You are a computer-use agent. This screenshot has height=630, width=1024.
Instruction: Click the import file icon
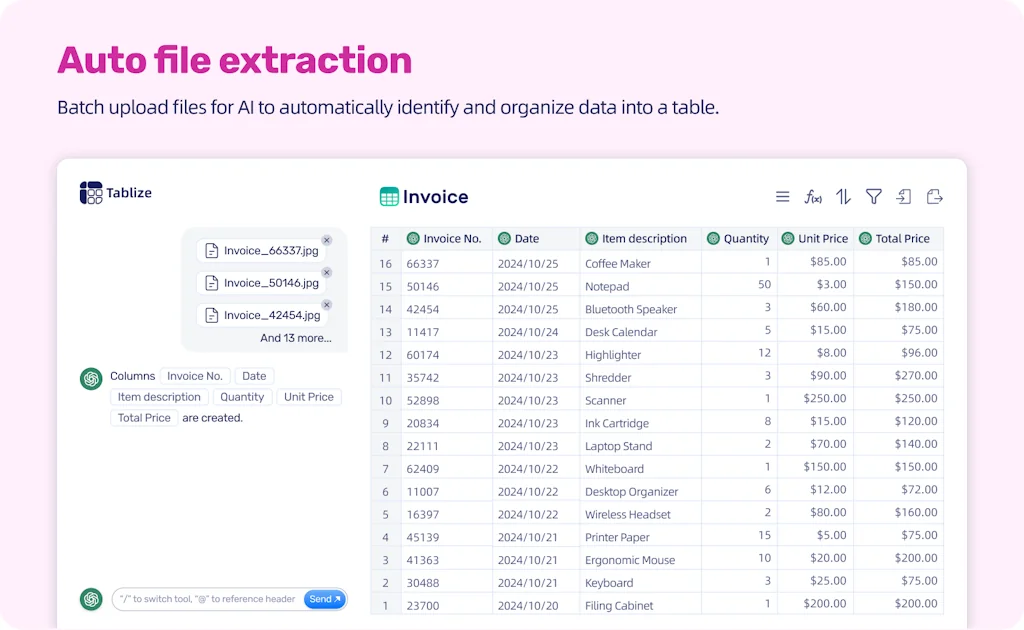[x=904, y=197]
